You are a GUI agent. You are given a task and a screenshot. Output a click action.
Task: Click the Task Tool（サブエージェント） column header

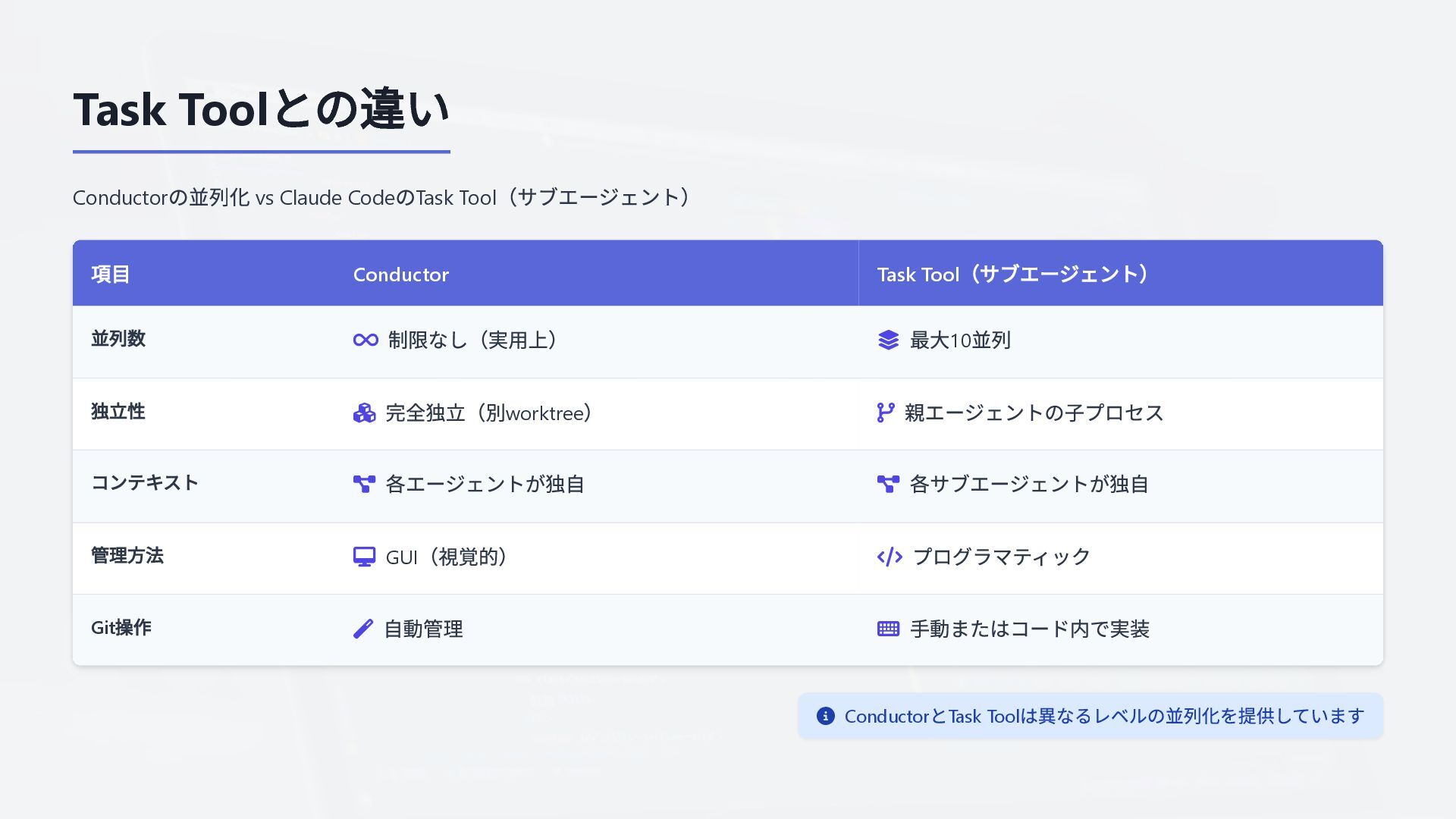click(1015, 275)
